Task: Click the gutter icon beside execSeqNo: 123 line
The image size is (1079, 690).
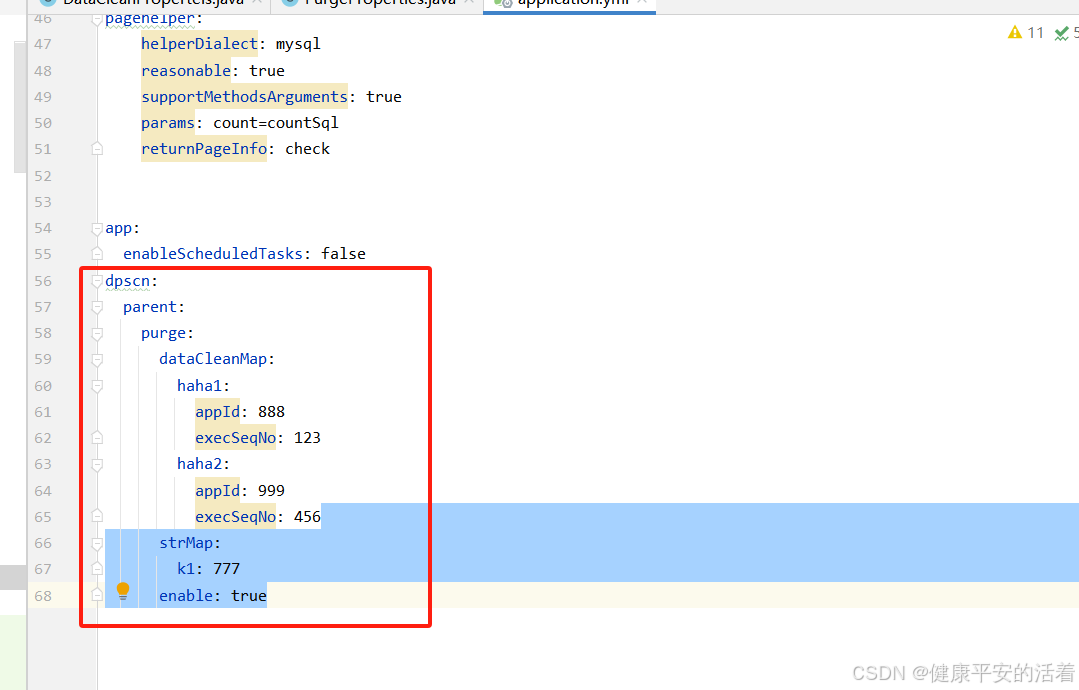Action: point(96,437)
